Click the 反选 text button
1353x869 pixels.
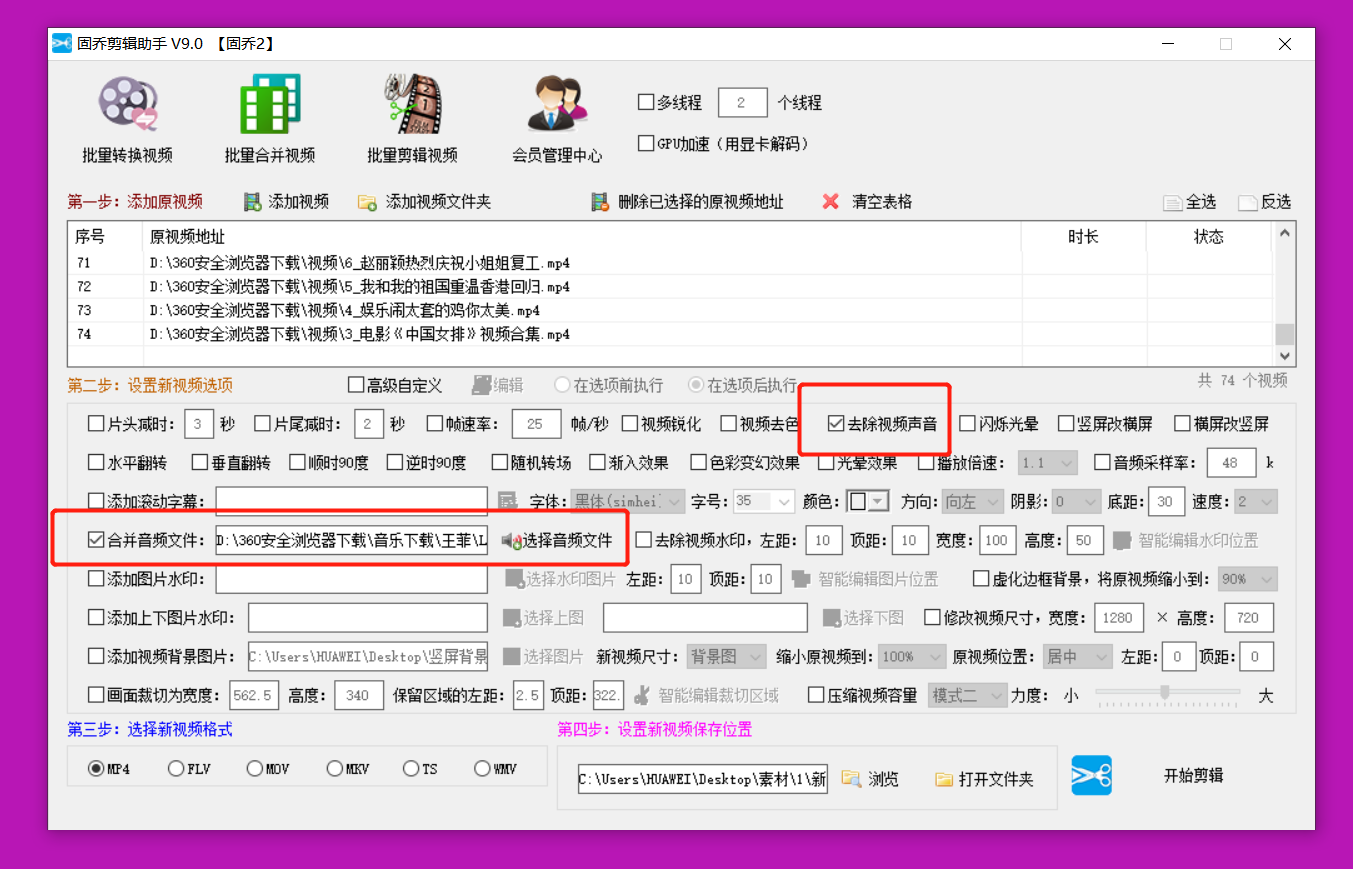click(x=1276, y=203)
